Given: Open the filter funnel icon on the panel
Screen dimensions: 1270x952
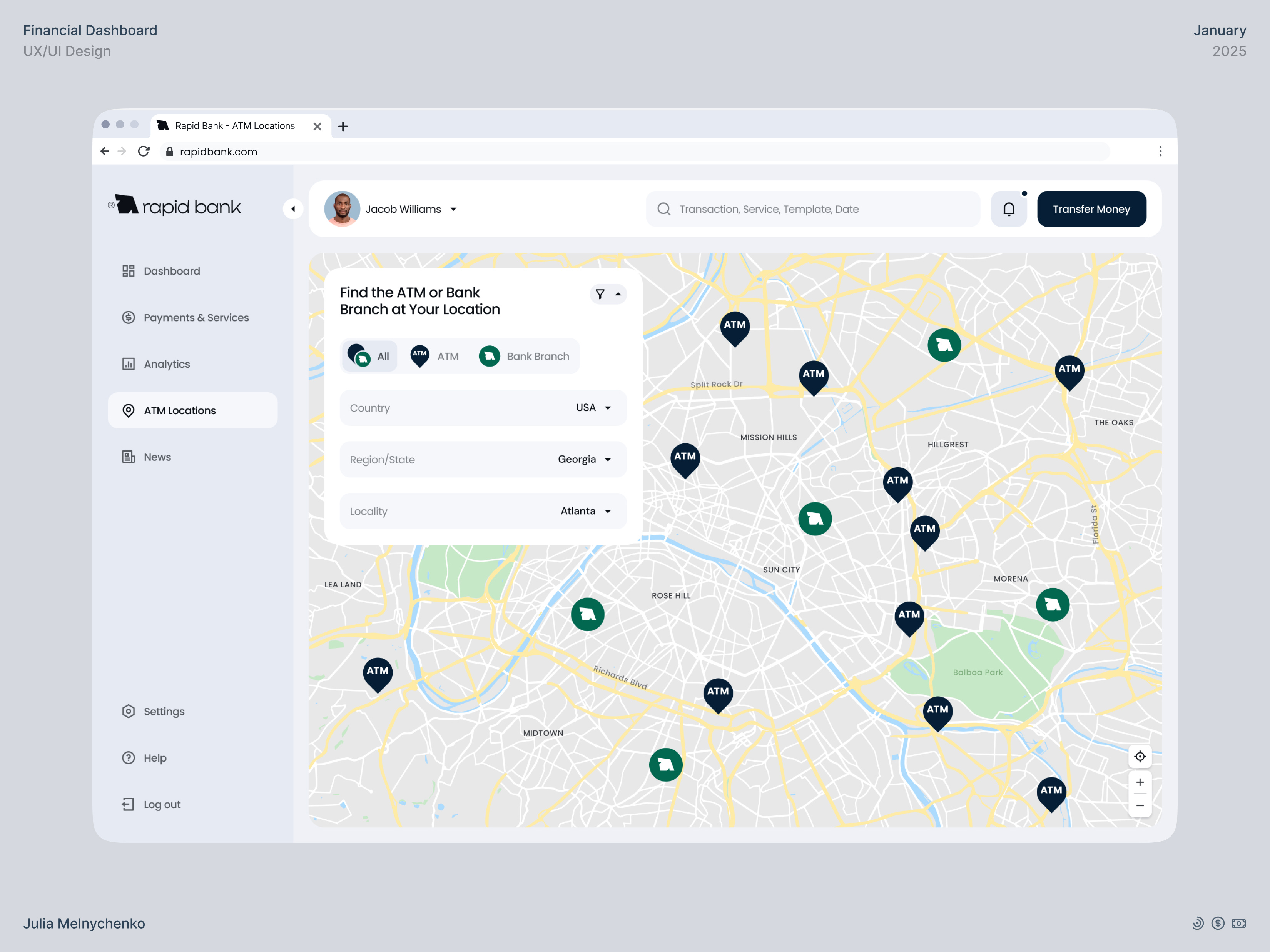Looking at the screenshot, I should (x=600, y=294).
